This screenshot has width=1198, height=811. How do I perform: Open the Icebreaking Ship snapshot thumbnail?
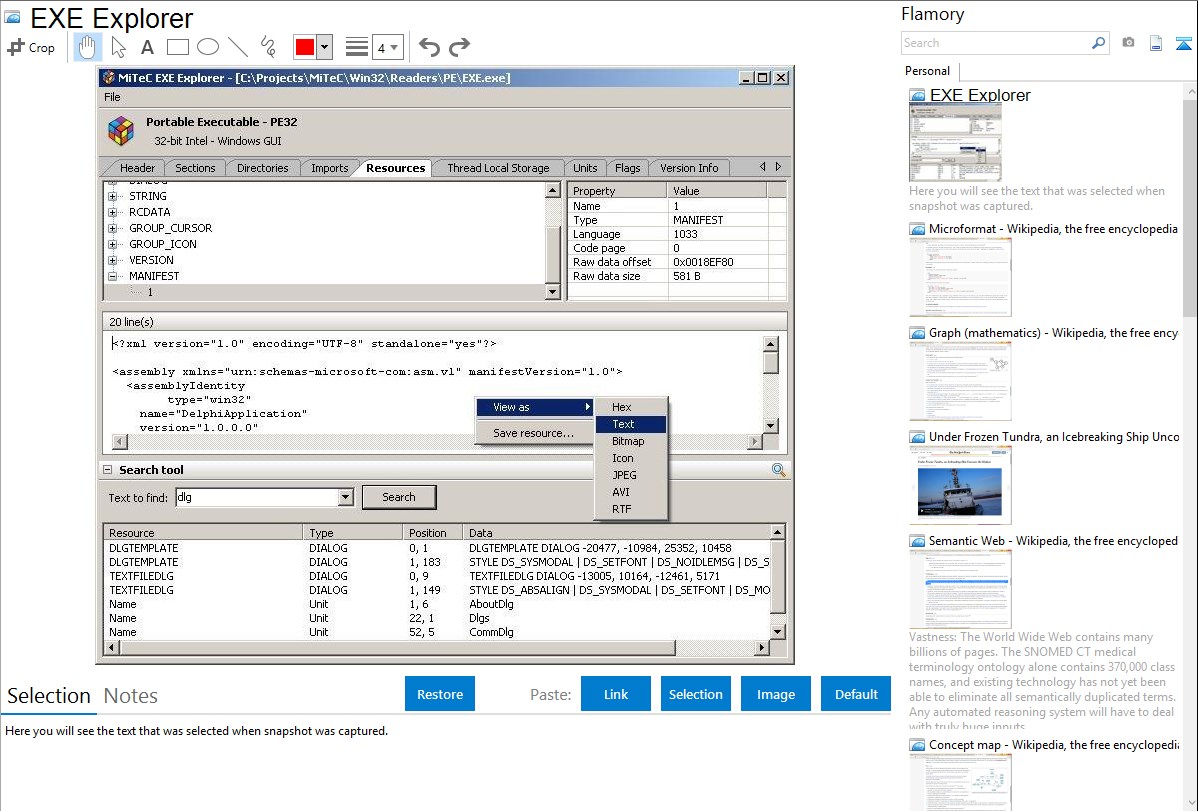point(960,485)
